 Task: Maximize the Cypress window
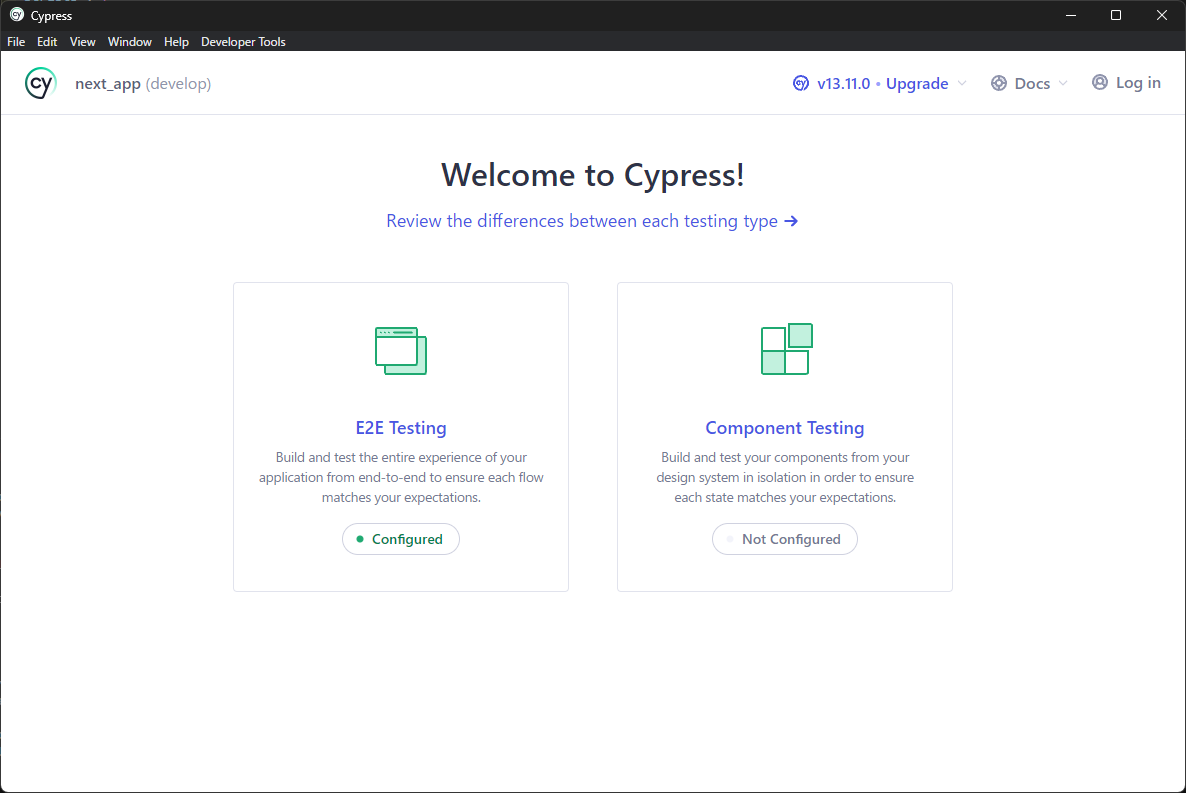tap(1116, 15)
